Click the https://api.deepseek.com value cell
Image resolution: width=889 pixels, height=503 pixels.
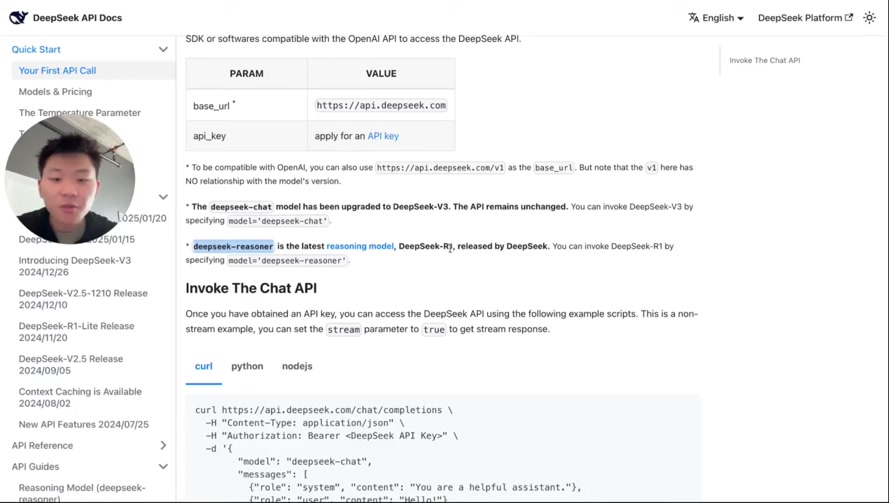[381, 105]
